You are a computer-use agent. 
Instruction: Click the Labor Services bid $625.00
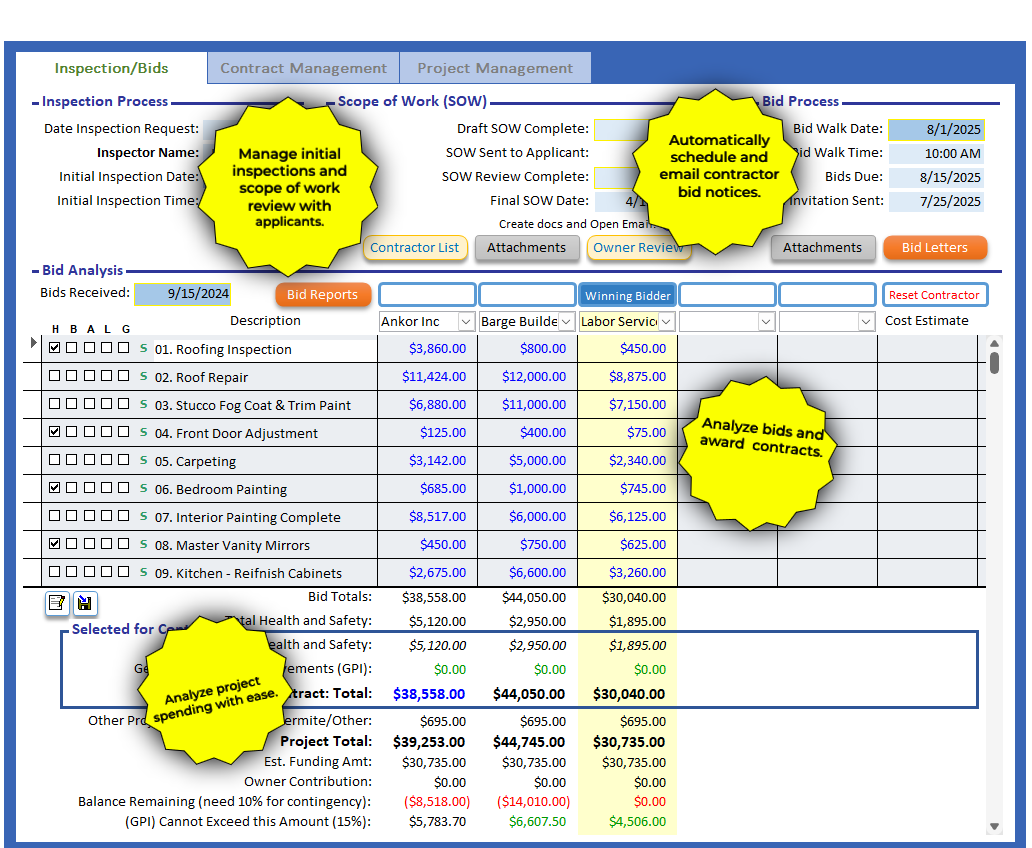[x=643, y=544]
